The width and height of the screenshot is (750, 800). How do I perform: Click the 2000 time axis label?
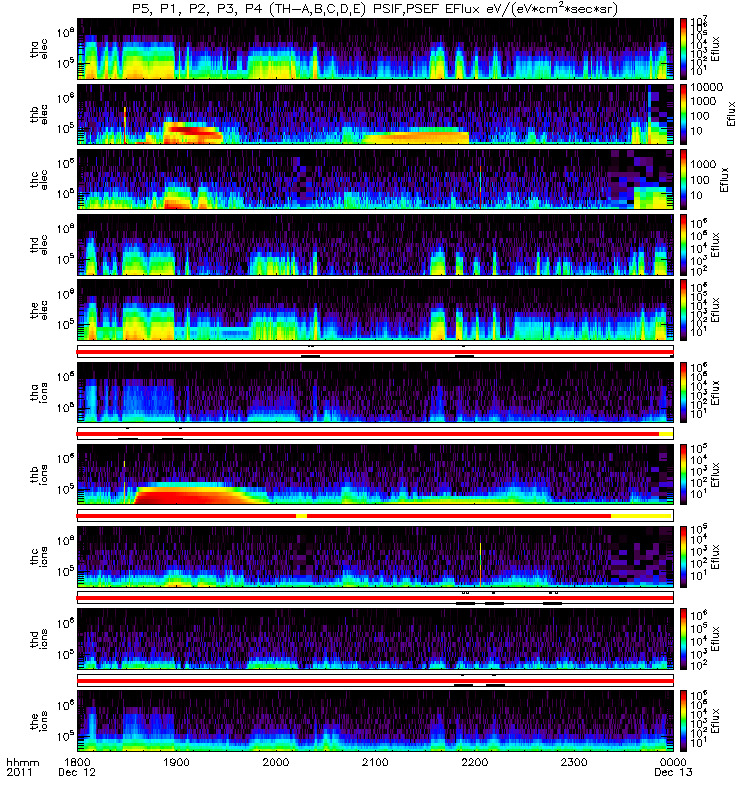276,762
